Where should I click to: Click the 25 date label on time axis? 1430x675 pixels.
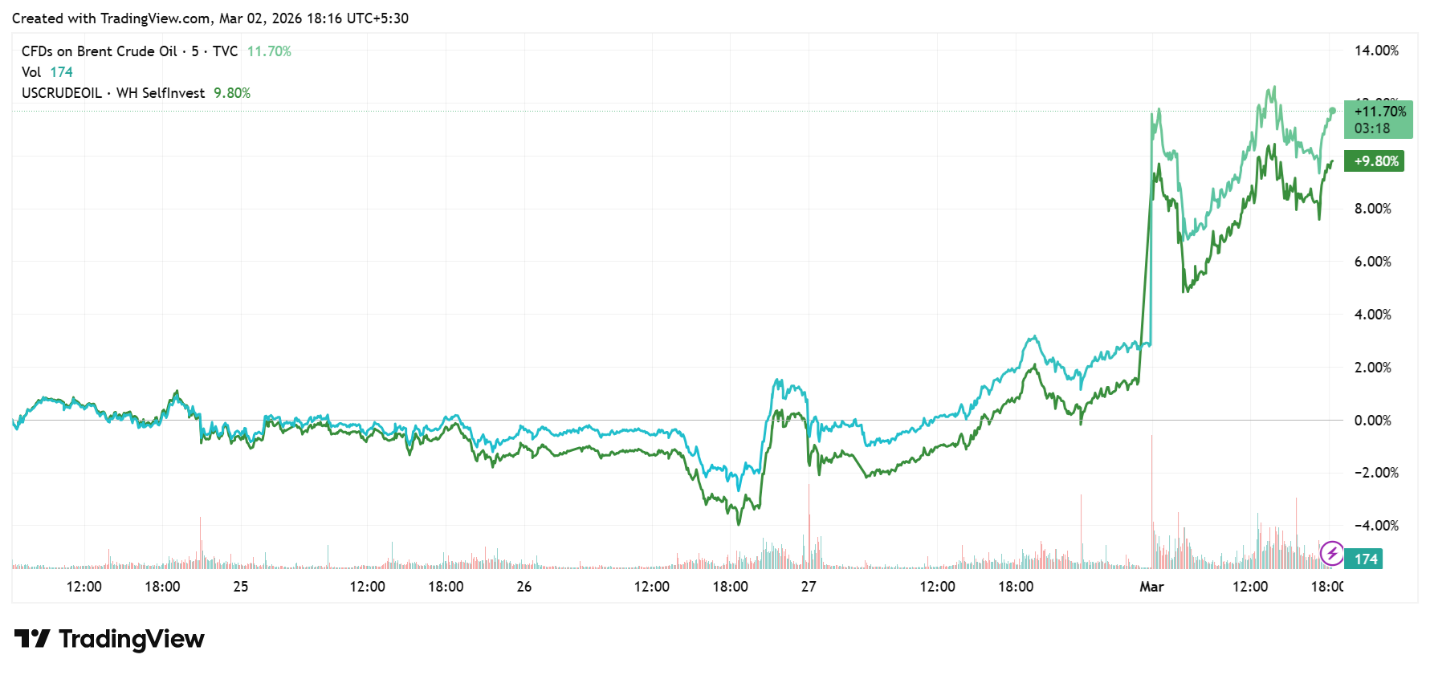240,587
